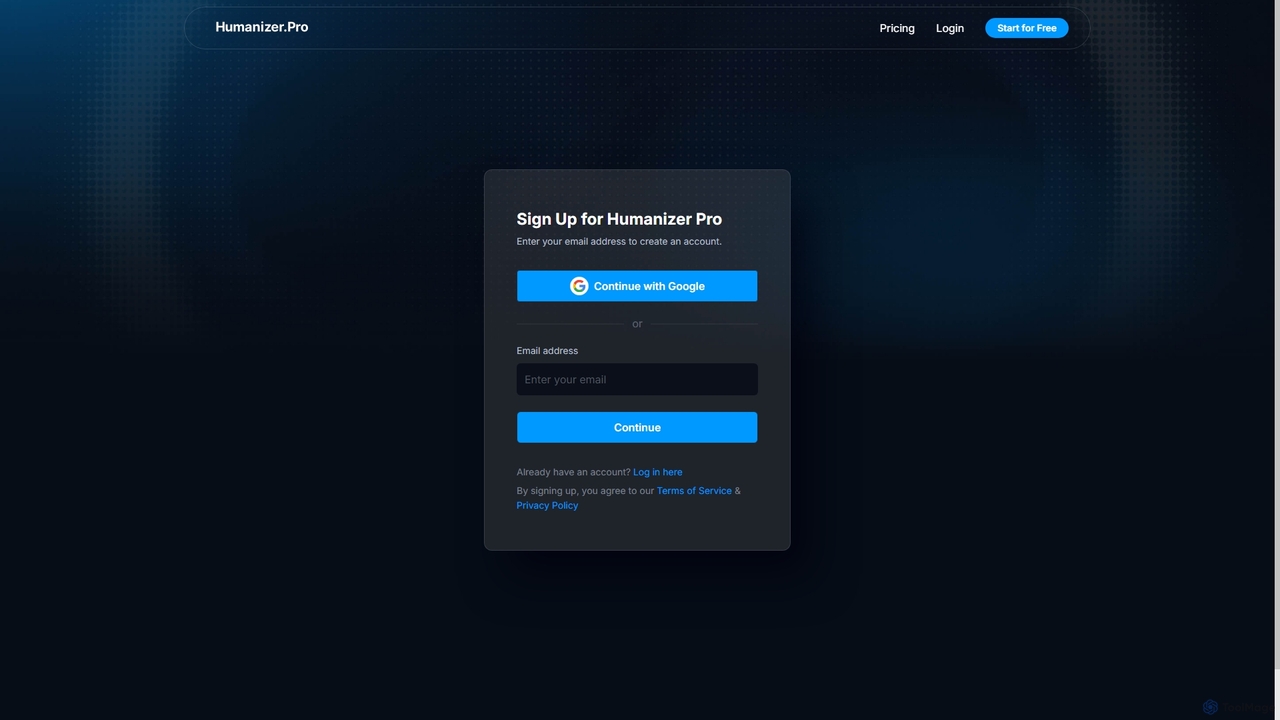
Task: Click the Email address label
Action: [547, 351]
